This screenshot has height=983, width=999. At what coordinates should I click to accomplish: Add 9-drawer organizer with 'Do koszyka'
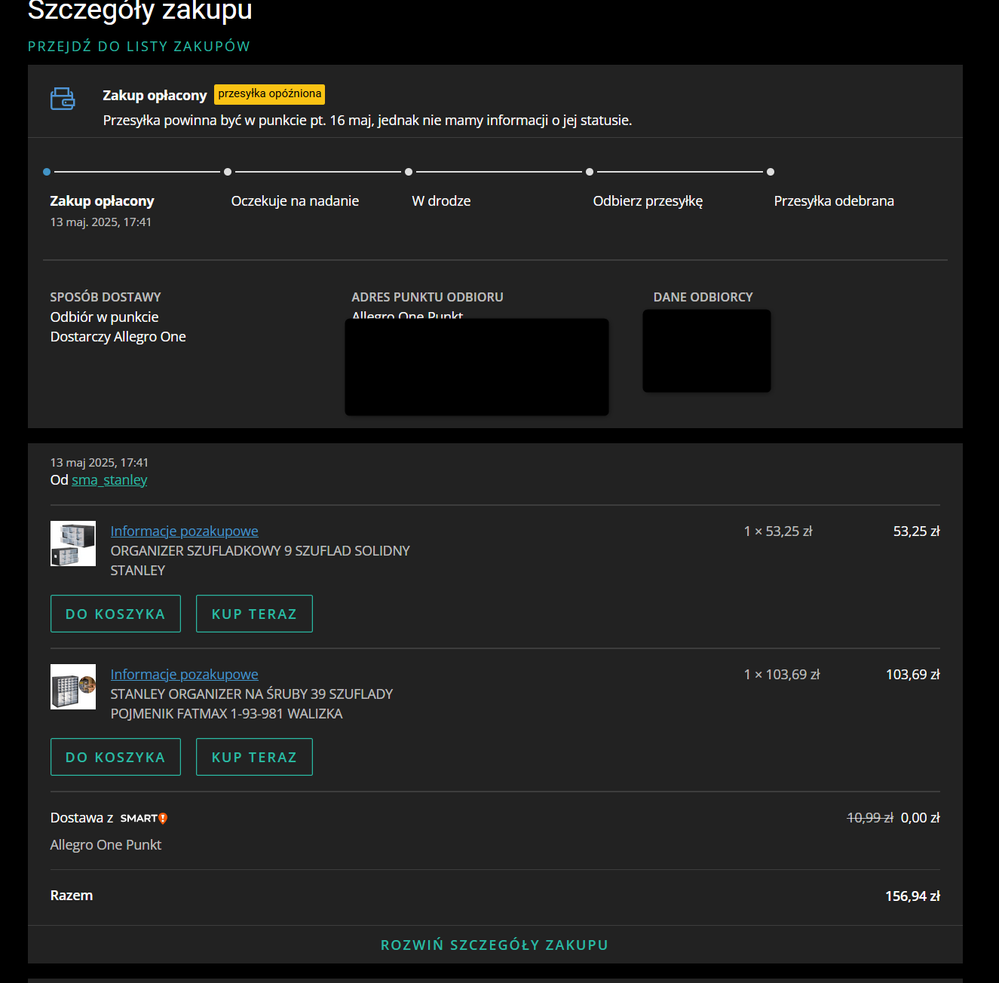pyautogui.click(x=115, y=614)
